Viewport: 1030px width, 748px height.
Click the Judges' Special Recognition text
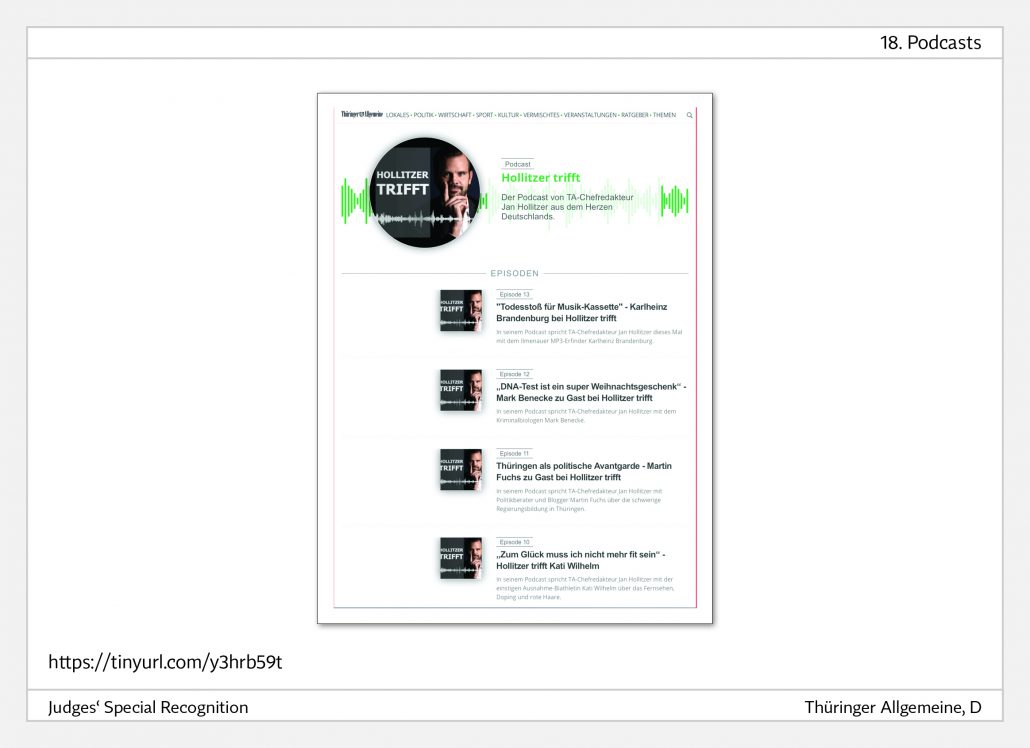pos(148,707)
